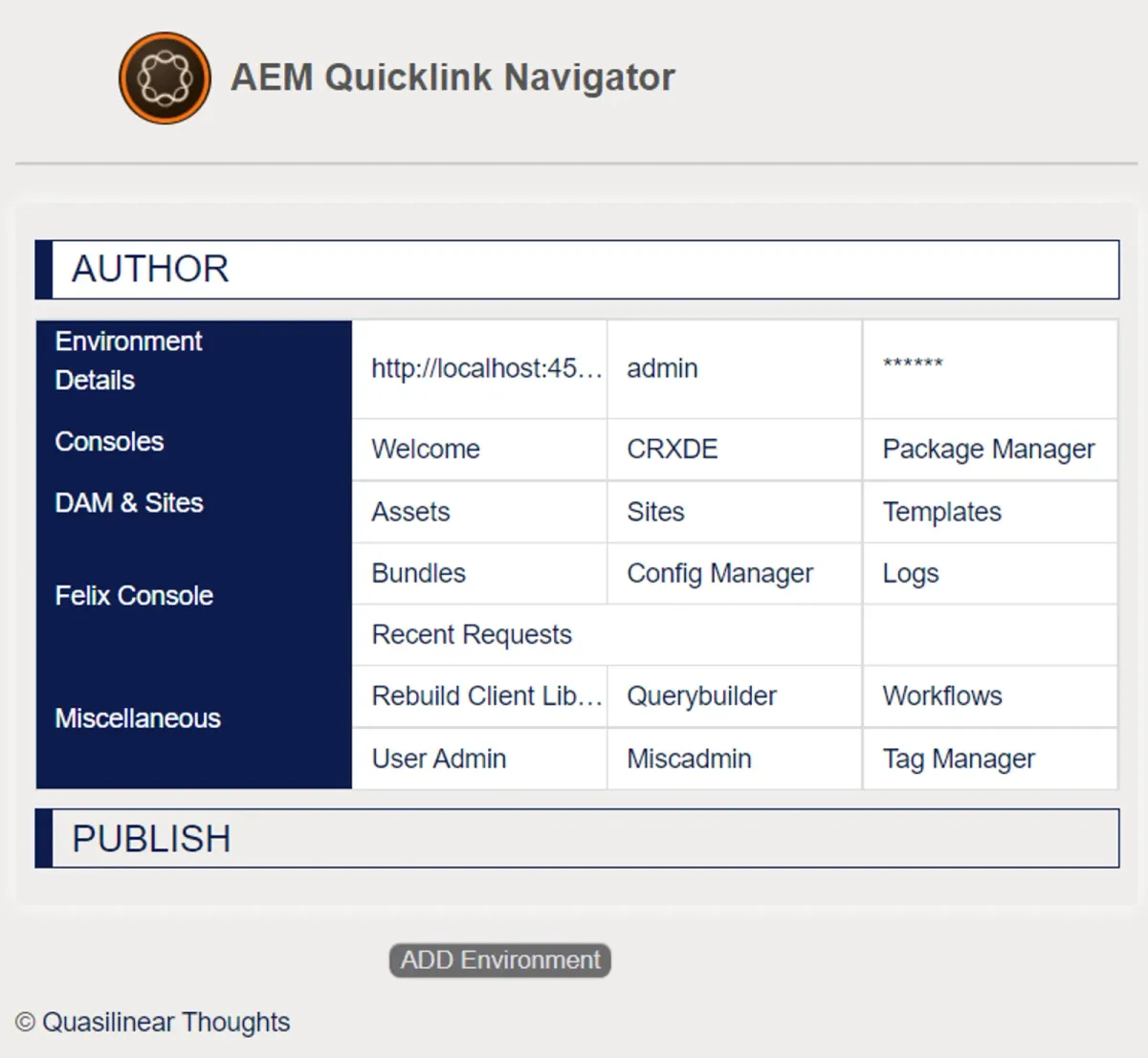Open the Bundles link

[x=418, y=573]
